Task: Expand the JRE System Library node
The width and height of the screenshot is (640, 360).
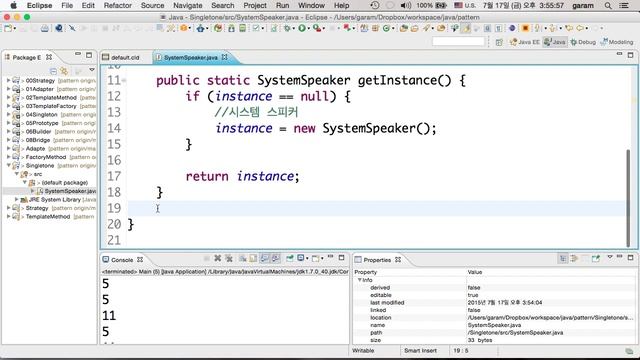Action: coord(16,199)
